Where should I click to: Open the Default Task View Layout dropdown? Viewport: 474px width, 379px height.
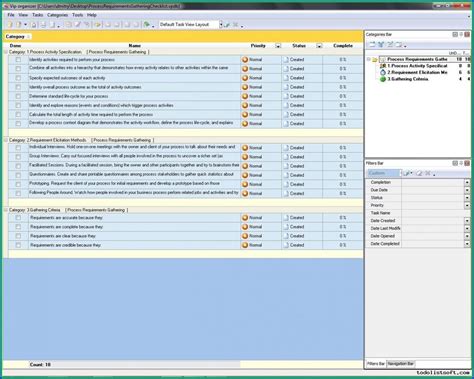[x=220, y=24]
